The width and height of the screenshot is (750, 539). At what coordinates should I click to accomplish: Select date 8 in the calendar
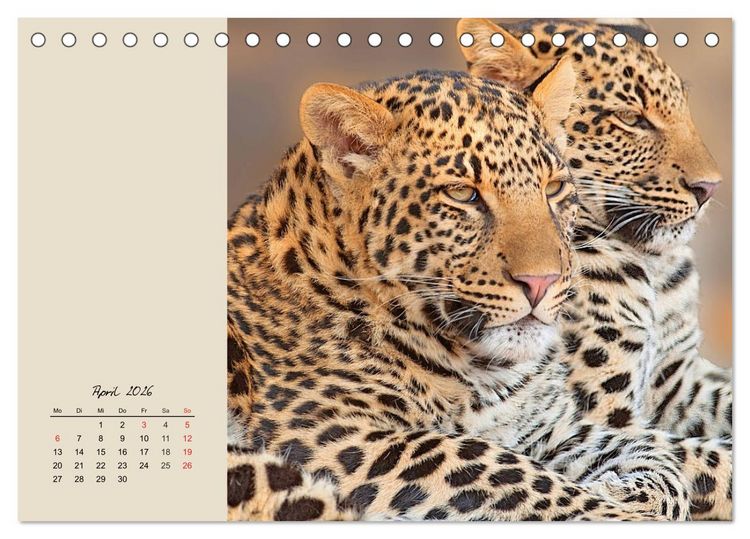[101, 439]
